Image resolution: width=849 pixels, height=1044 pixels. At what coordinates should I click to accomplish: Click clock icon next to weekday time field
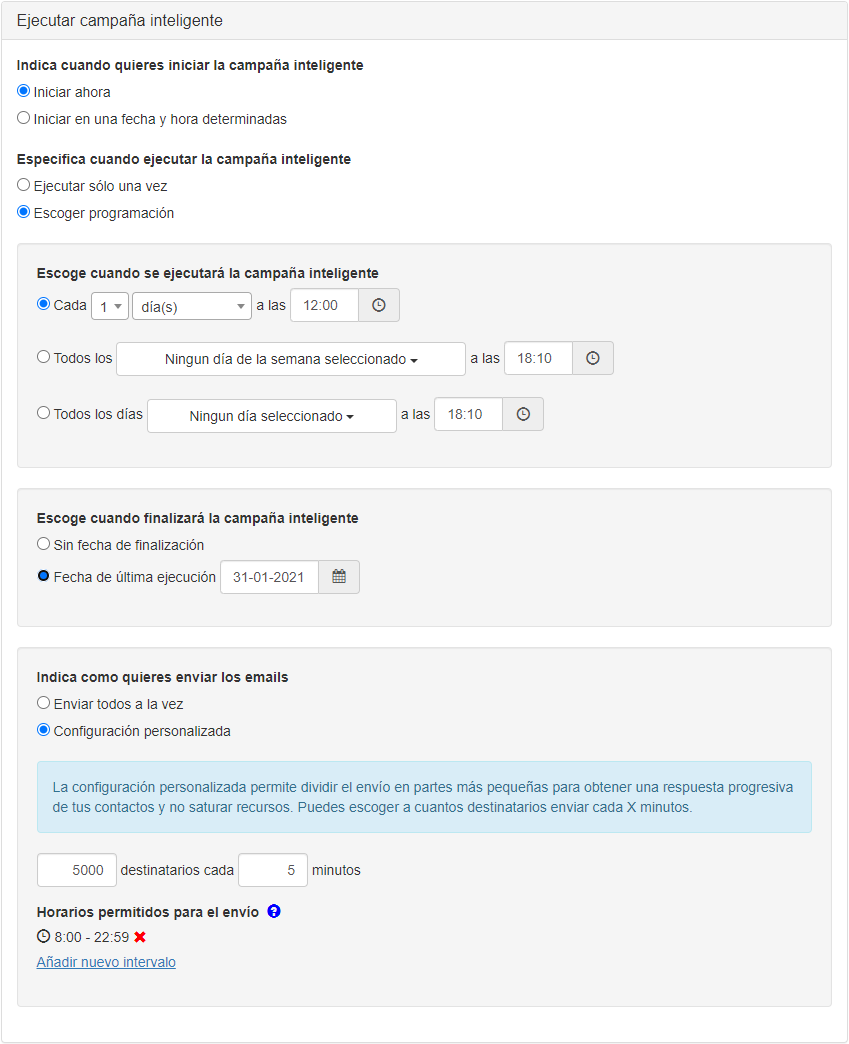593,358
